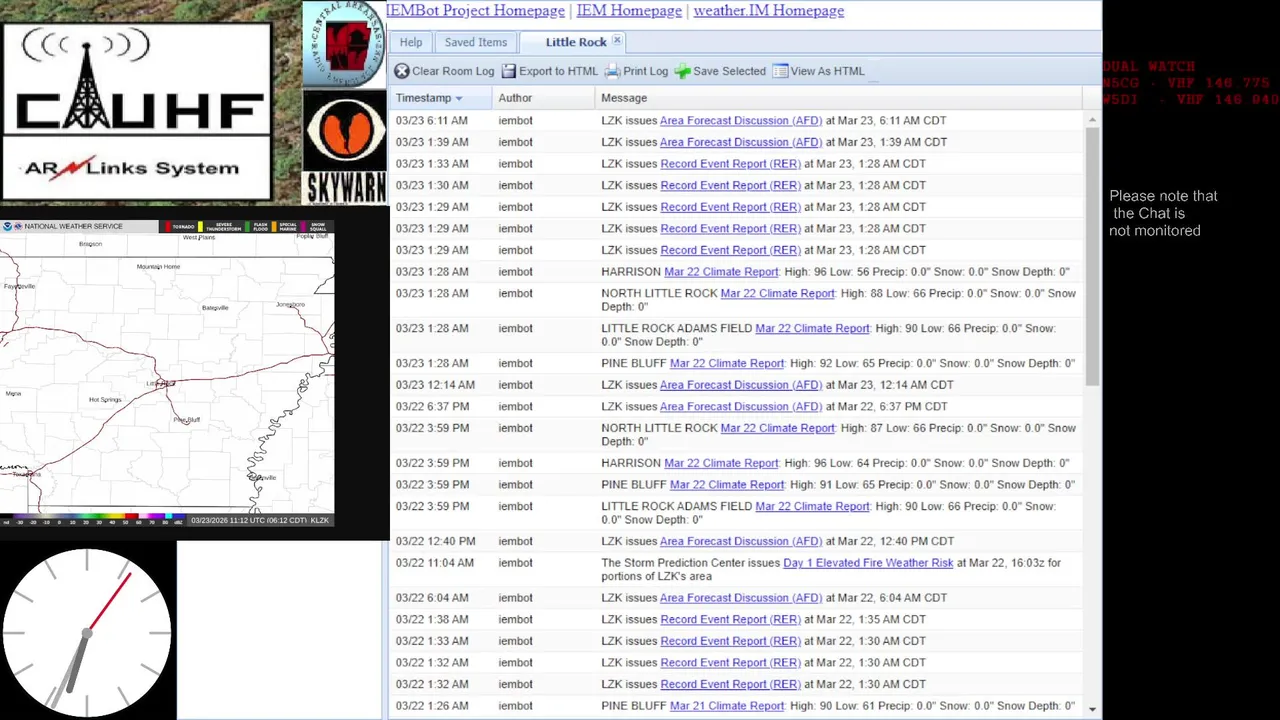The image size is (1280, 720).
Task: Open the weather.IM Homepage link
Action: (x=768, y=10)
